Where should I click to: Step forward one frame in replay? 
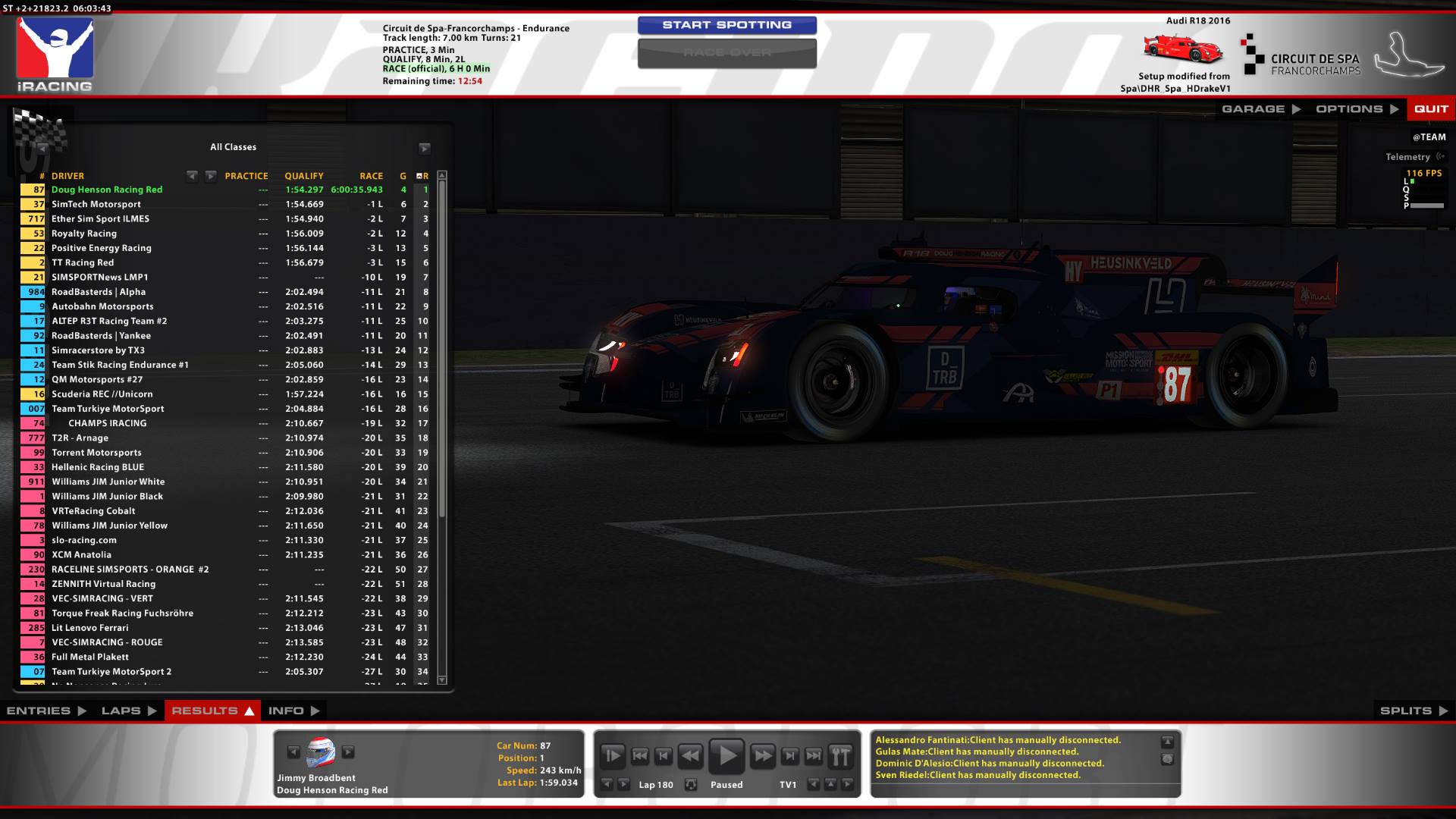789,755
